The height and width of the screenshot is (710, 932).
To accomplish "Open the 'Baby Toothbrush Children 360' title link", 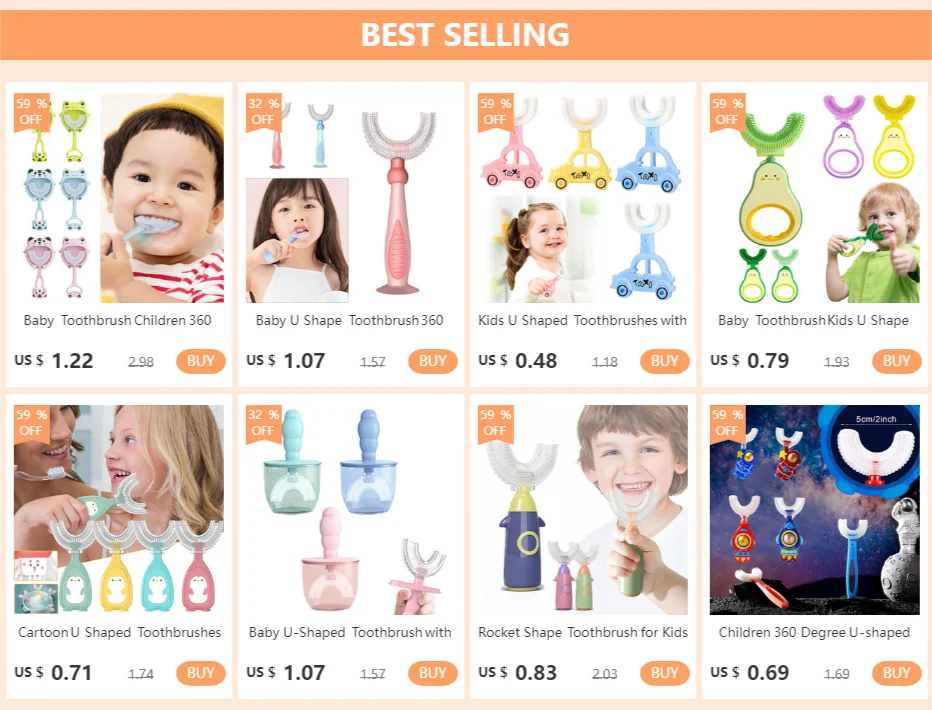I will (x=118, y=320).
